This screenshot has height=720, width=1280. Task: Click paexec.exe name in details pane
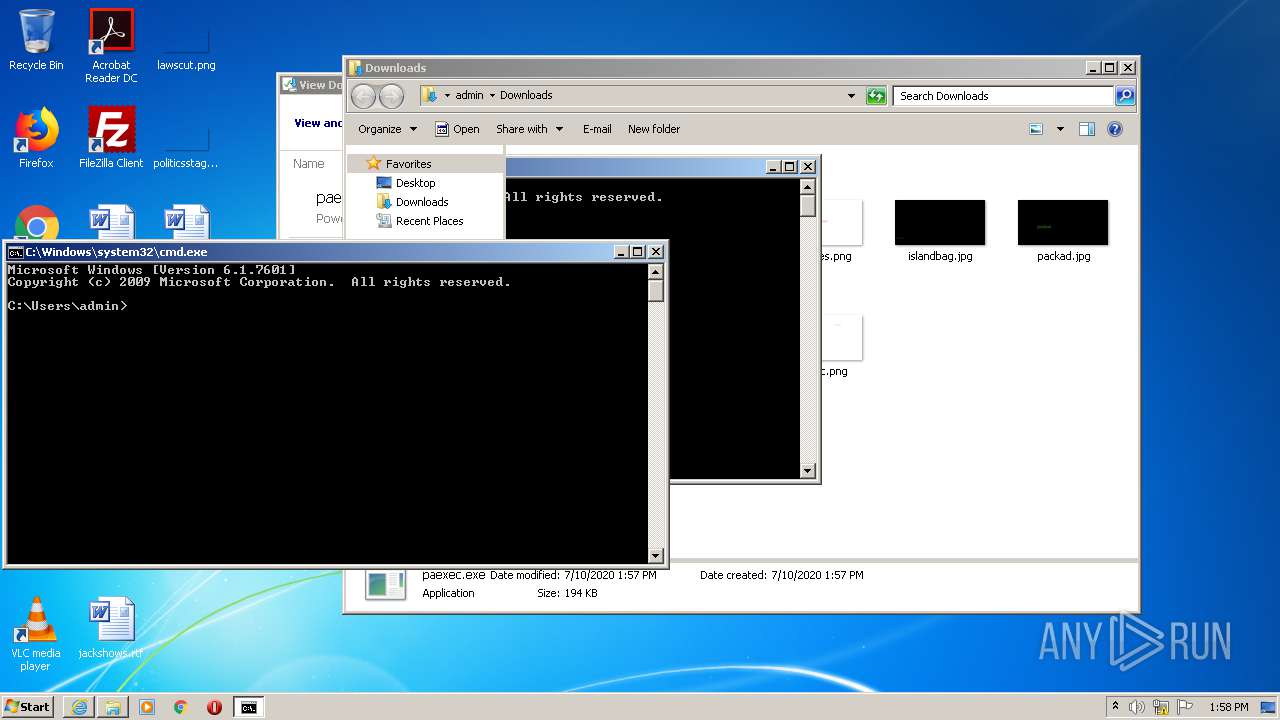(453, 575)
